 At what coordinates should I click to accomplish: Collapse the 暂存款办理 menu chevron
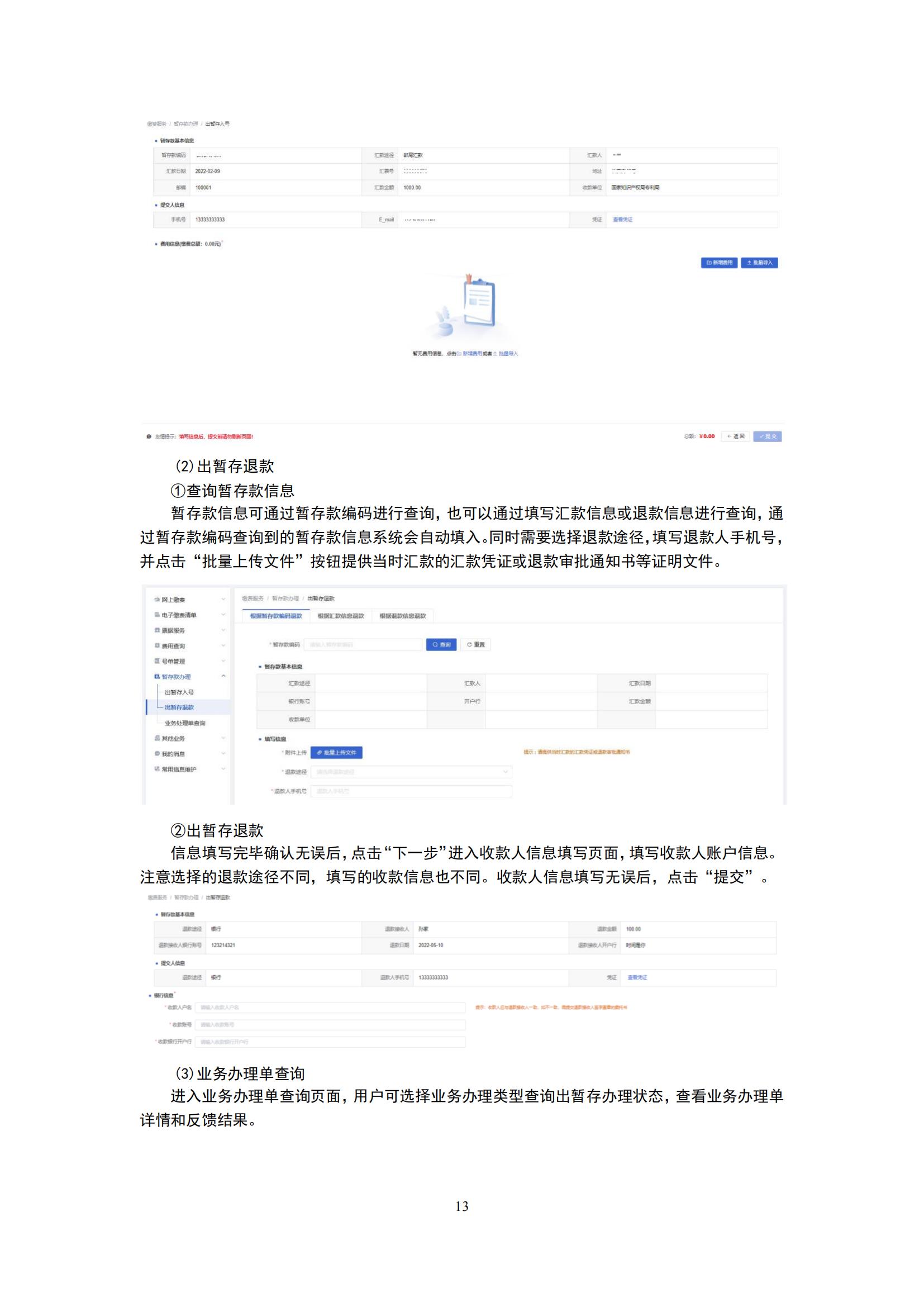(x=223, y=676)
